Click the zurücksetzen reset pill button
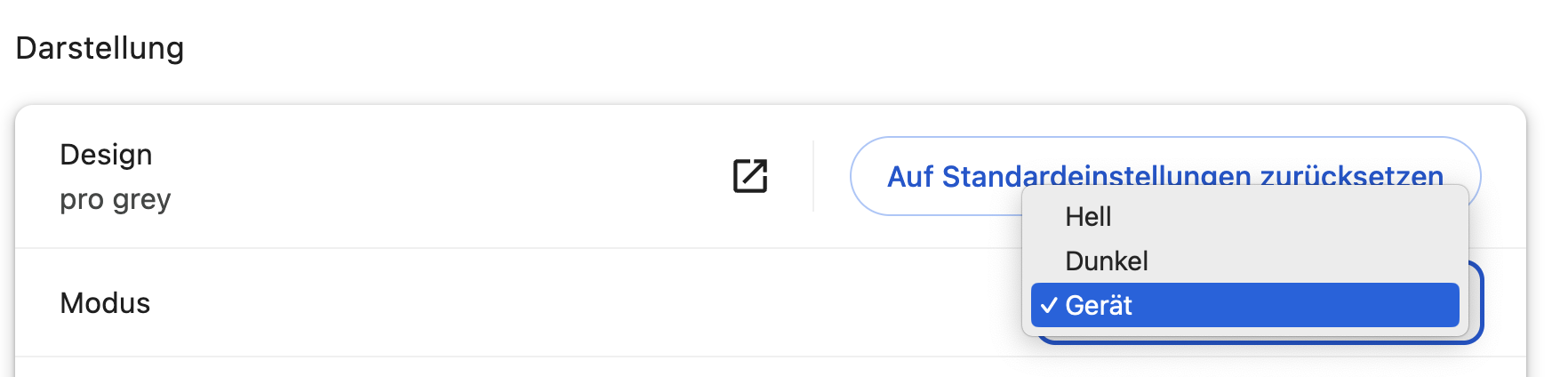This screenshot has width=1568, height=377. 1165,176
